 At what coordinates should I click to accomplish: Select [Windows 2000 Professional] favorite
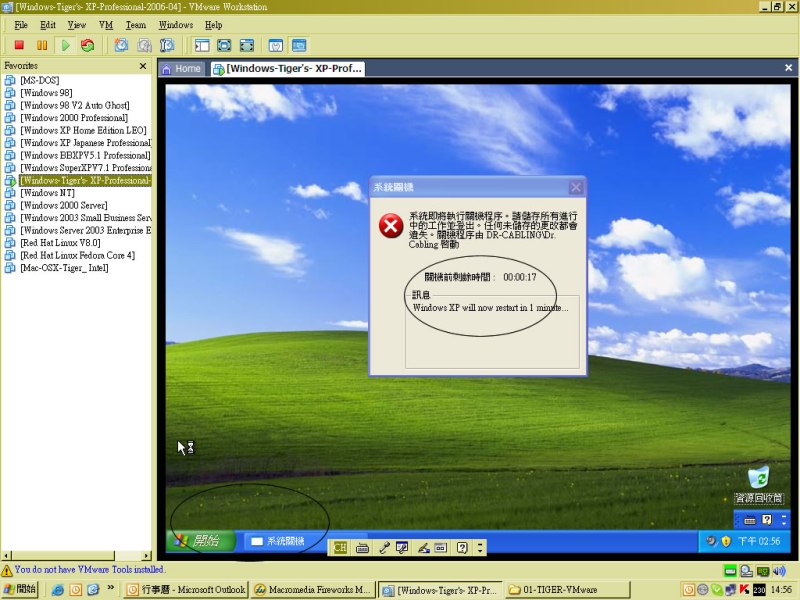(74, 117)
